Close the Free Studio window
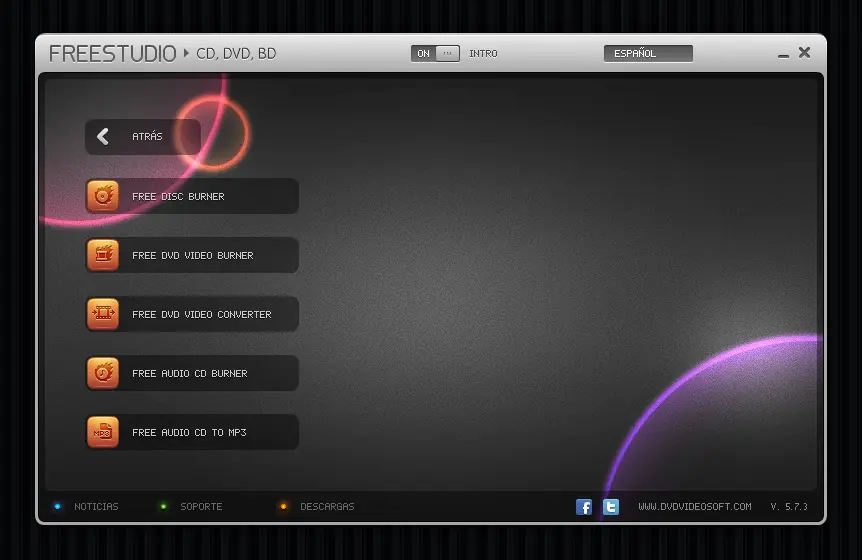 (x=804, y=52)
